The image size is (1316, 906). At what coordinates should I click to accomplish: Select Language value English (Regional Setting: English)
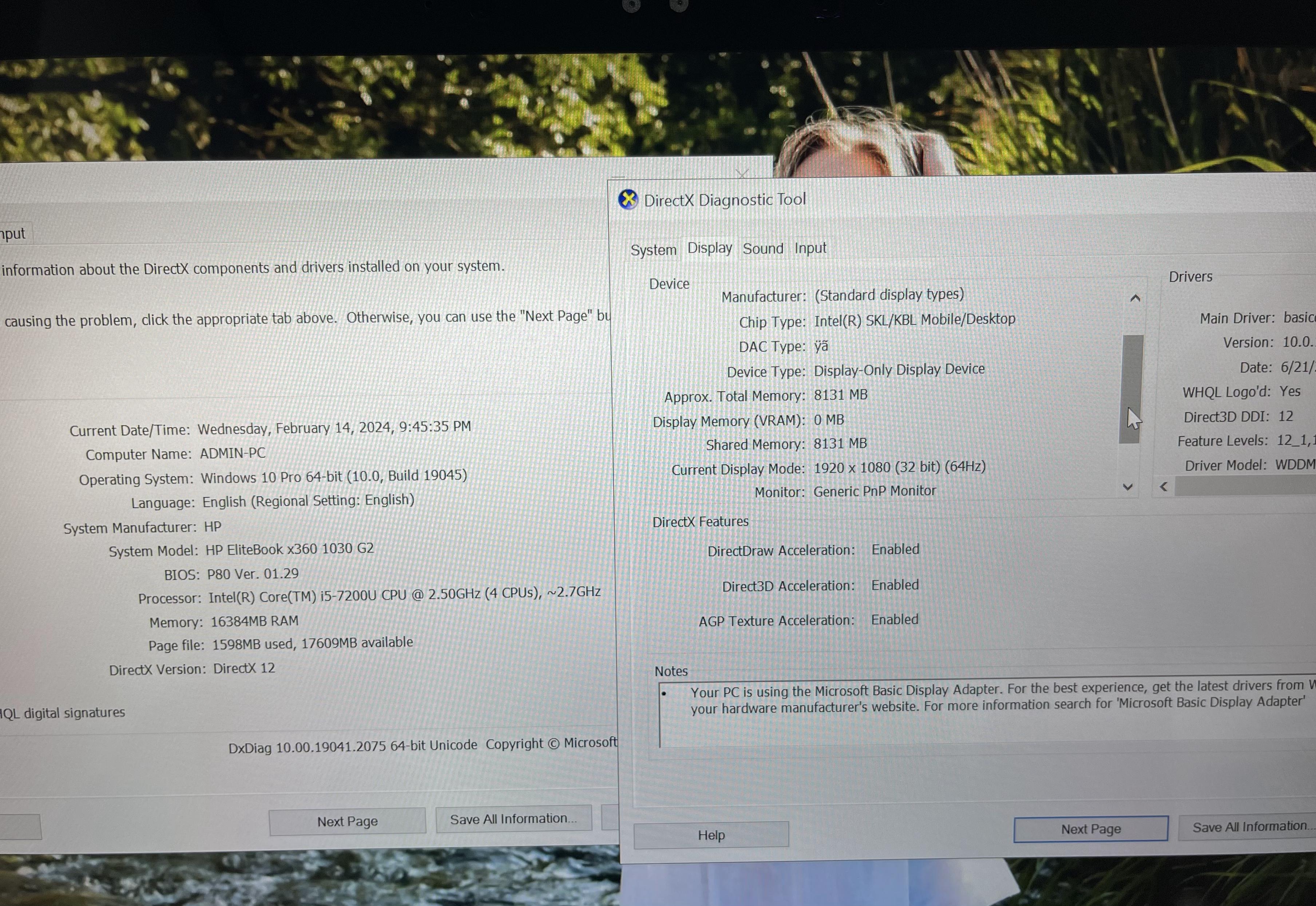[x=308, y=501]
